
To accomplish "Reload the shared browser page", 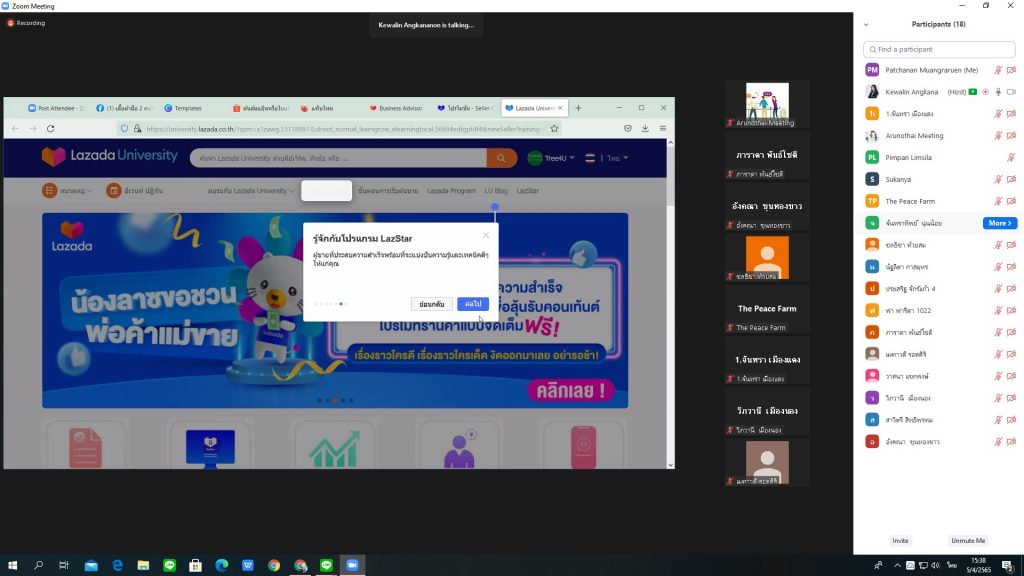I will 50,129.
